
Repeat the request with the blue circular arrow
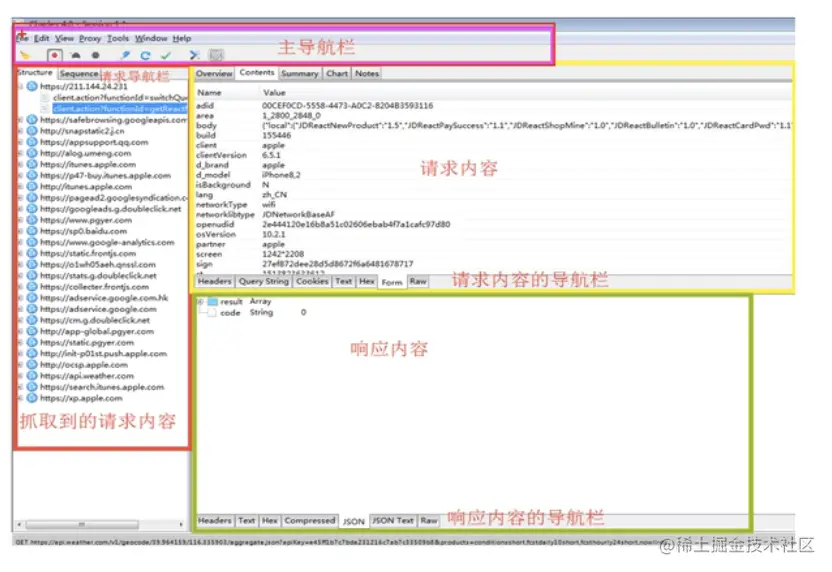tap(145, 55)
